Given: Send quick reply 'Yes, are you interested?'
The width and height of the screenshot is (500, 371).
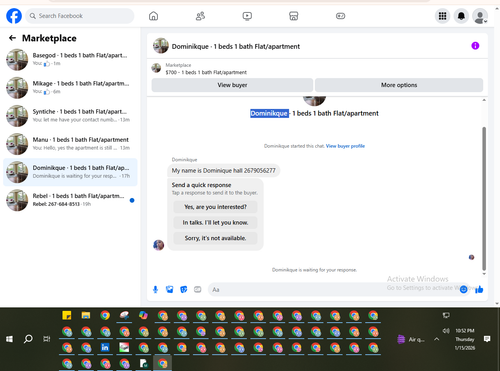Looking at the screenshot, I should click(x=215, y=207).
